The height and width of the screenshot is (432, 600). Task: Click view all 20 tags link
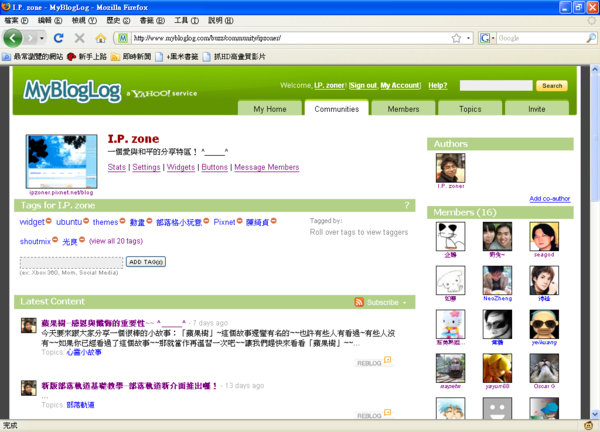point(116,241)
